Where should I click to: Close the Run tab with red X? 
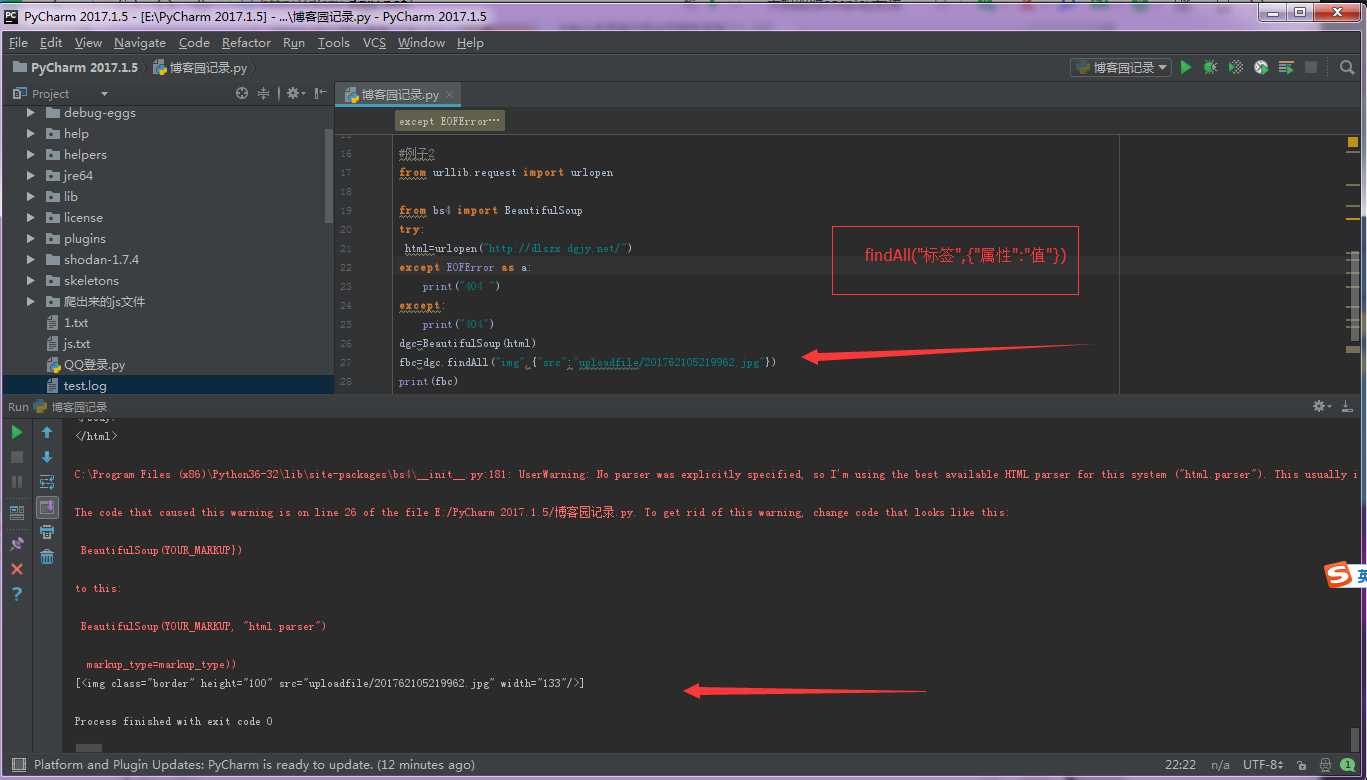click(x=17, y=568)
